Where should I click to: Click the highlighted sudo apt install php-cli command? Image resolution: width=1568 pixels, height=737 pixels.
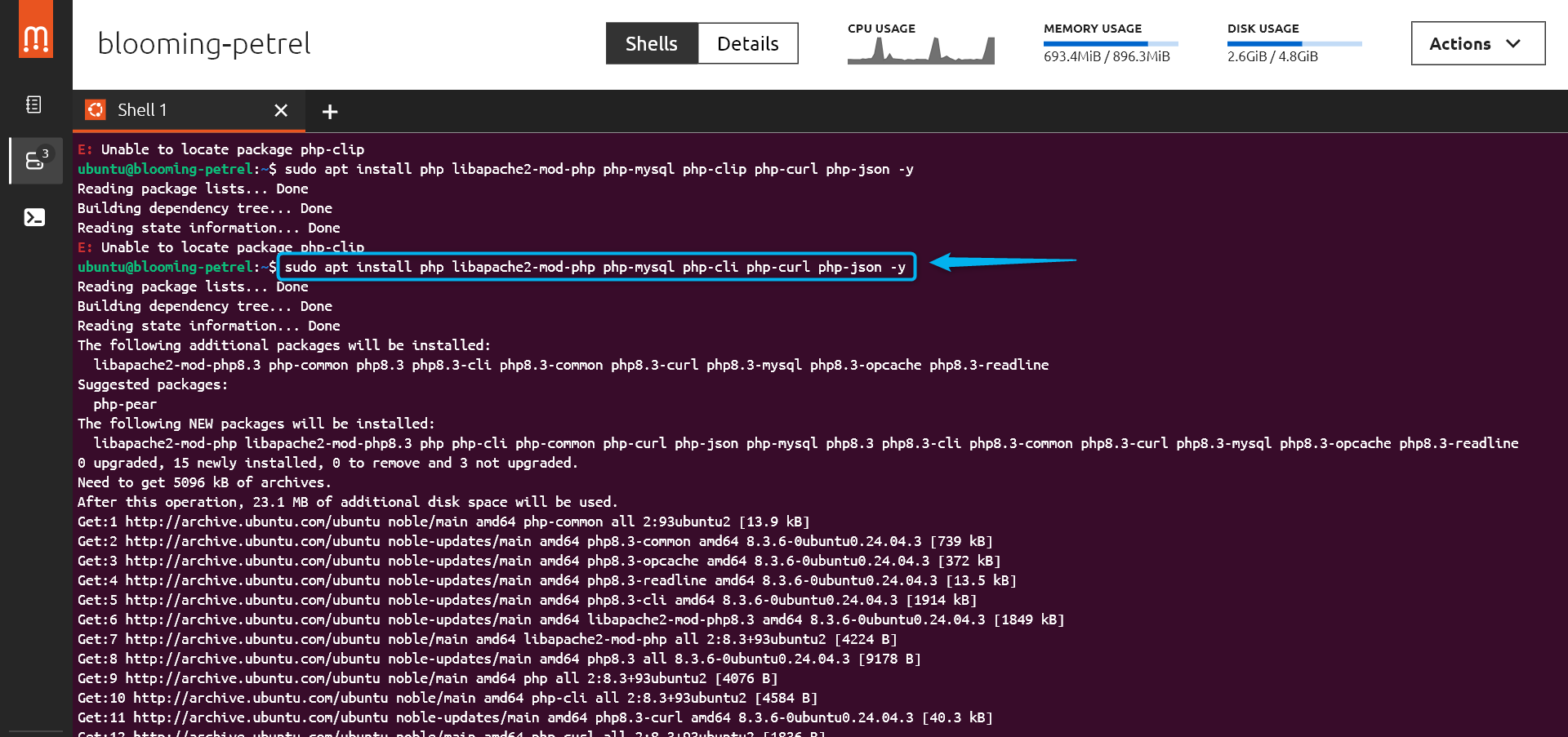pyautogui.click(x=596, y=267)
